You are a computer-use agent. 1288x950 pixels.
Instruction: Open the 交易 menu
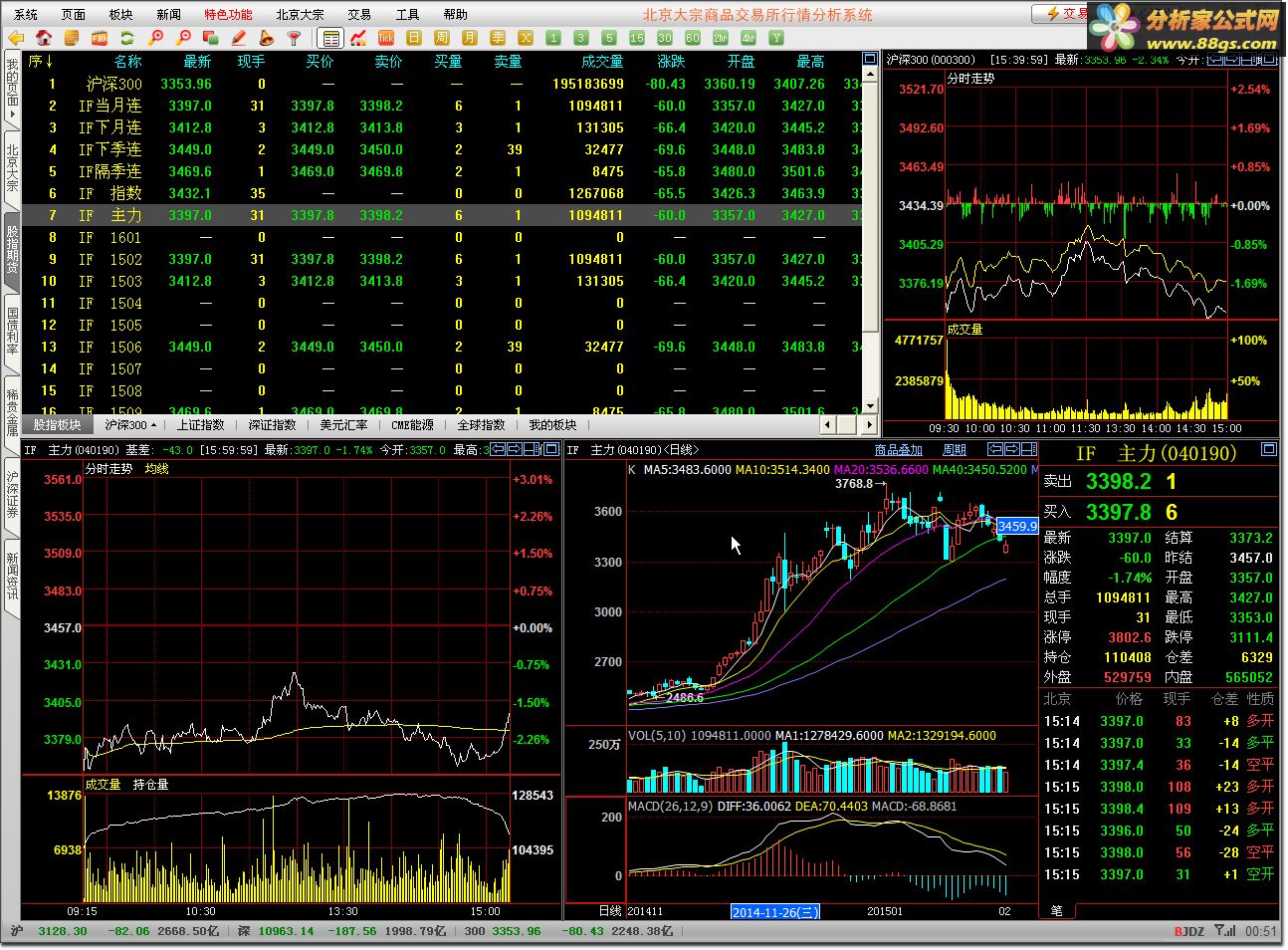(x=359, y=14)
